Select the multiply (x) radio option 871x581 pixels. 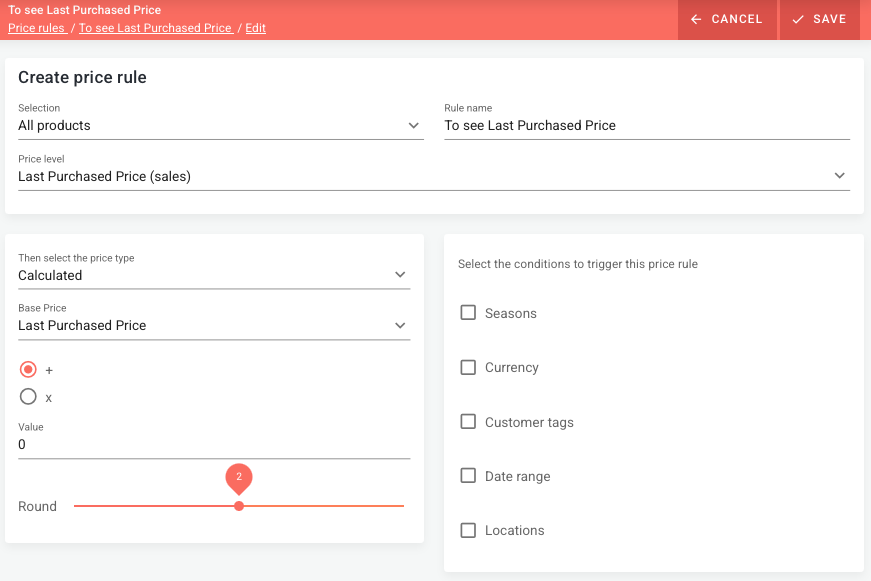point(28,397)
